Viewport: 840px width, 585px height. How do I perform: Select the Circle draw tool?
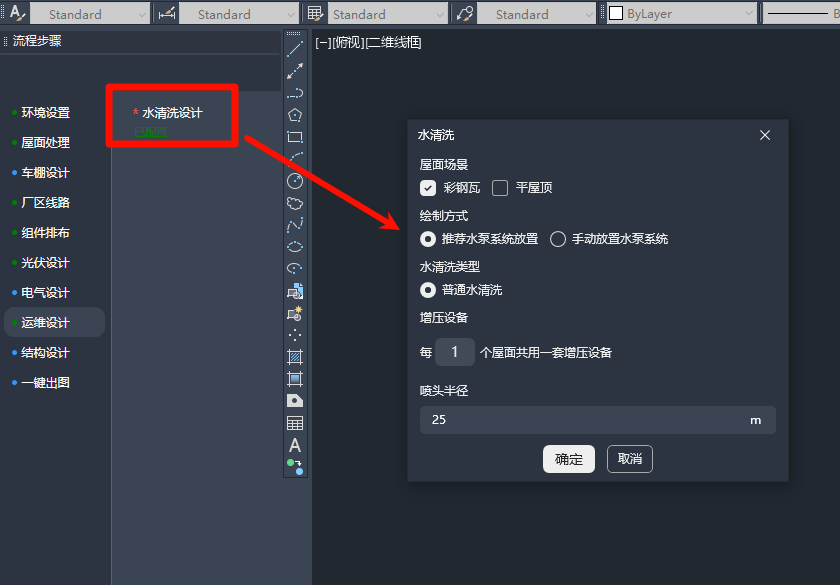(x=295, y=181)
